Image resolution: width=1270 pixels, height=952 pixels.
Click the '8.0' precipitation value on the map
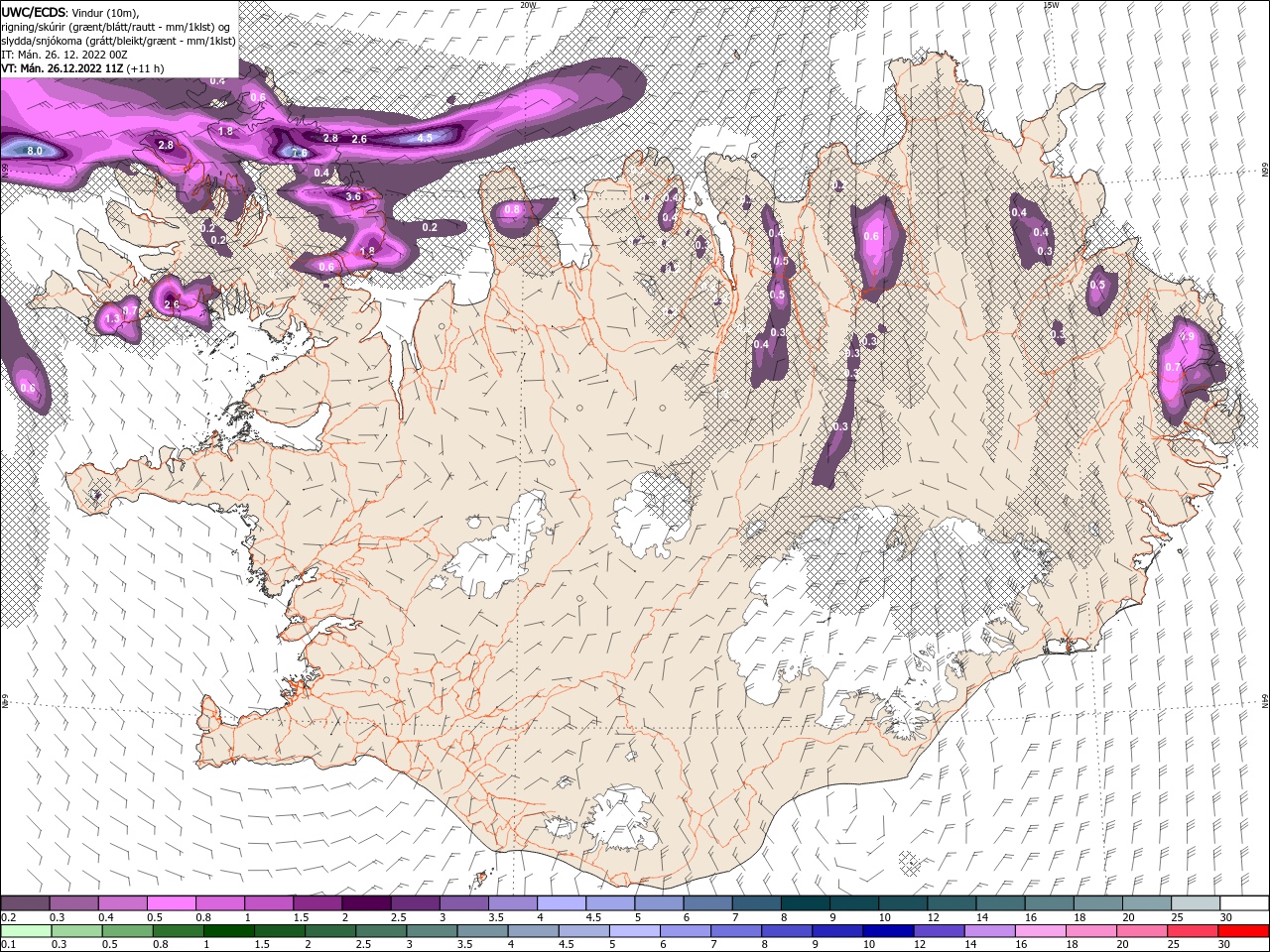[34, 150]
